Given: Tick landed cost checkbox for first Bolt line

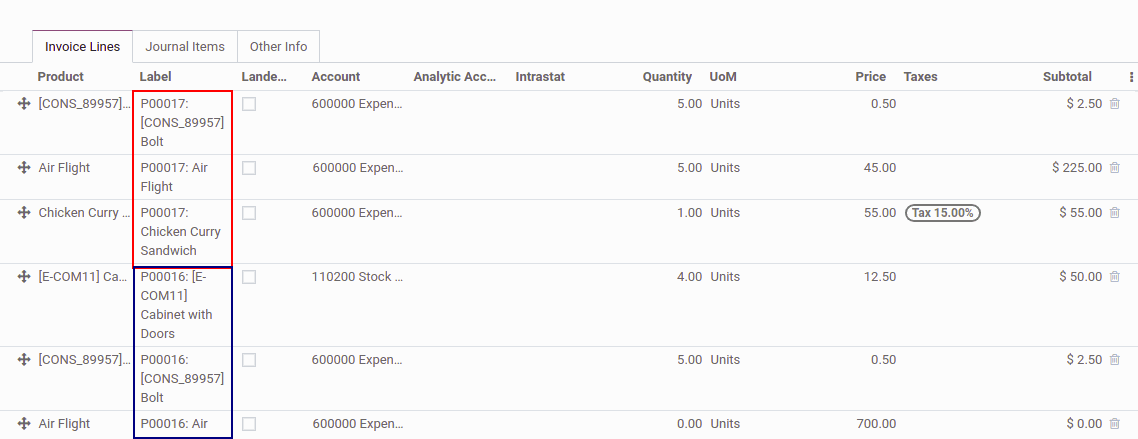Looking at the screenshot, I should pyautogui.click(x=249, y=104).
